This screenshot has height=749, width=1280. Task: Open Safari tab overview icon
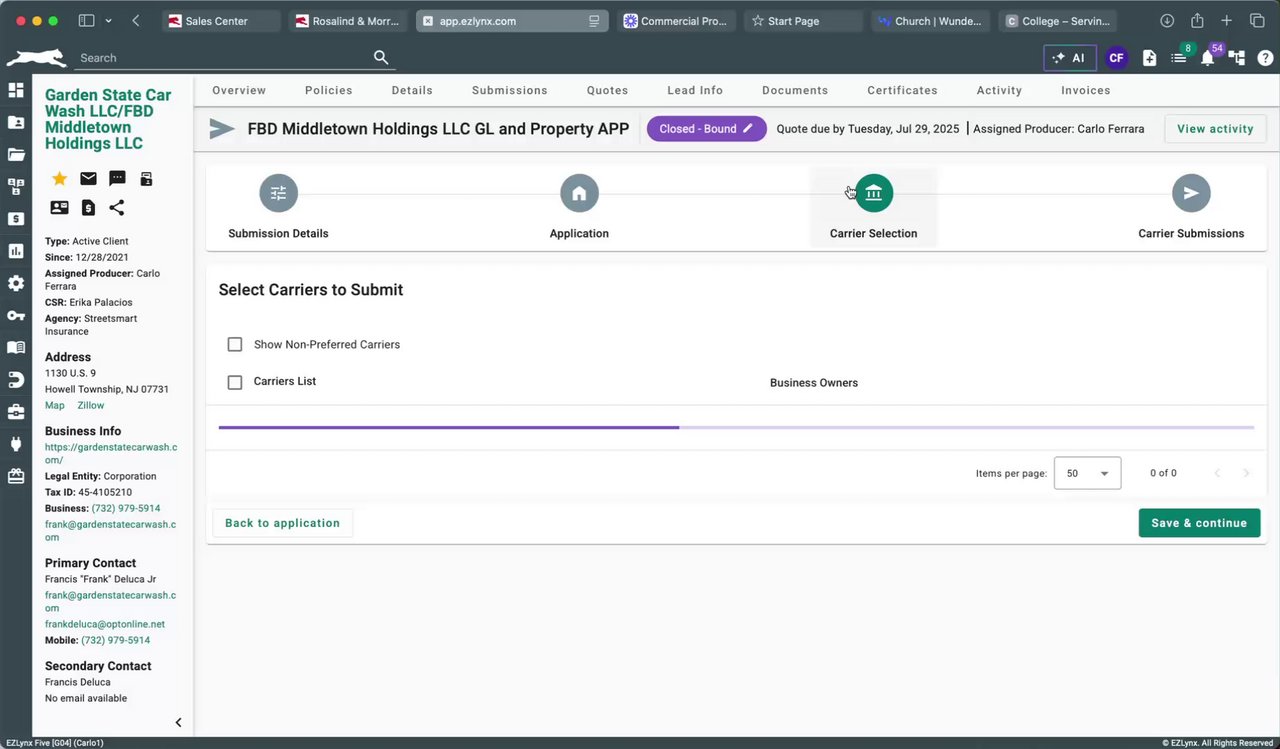[1257, 21]
